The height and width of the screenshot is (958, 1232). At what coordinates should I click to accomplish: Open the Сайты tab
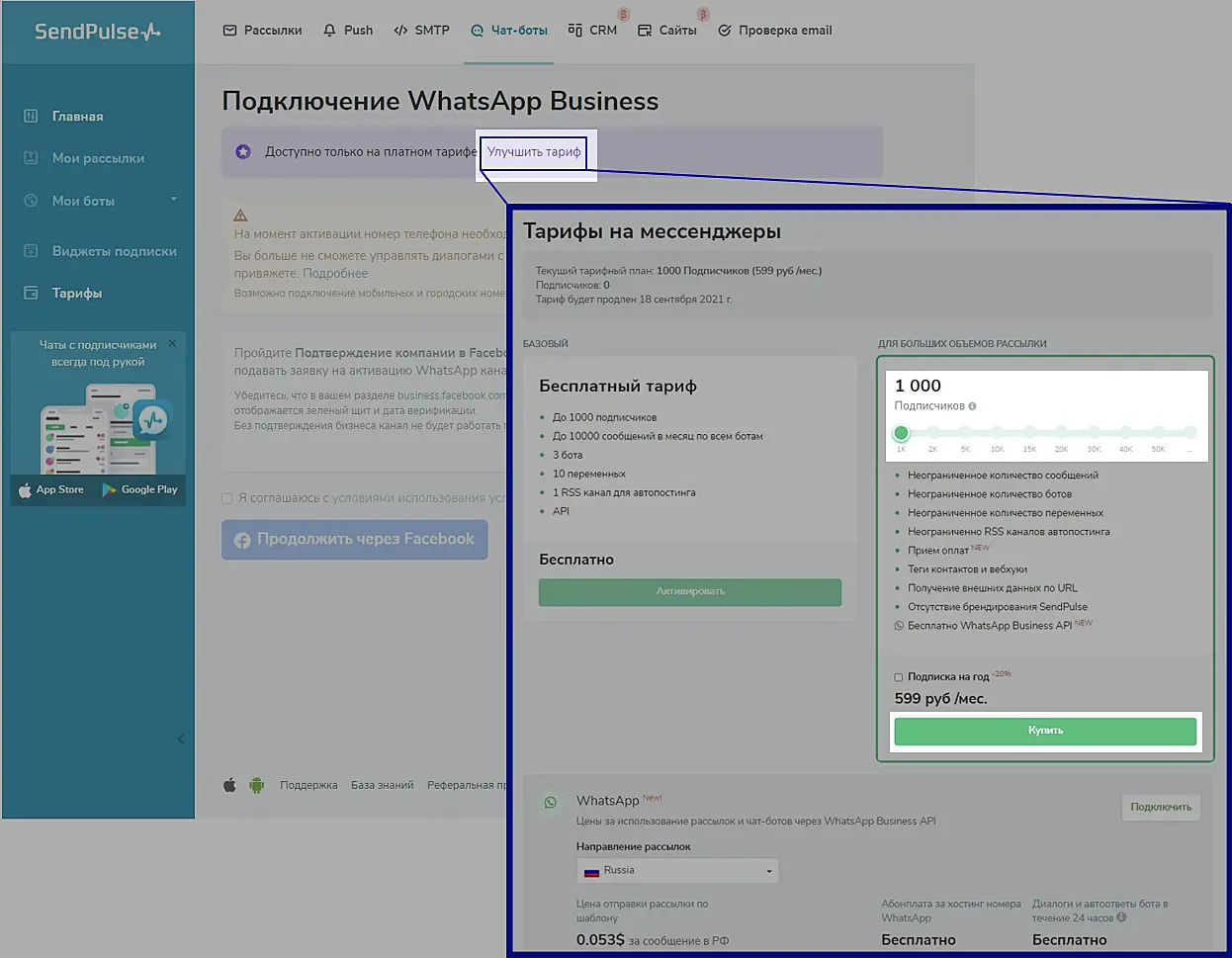[x=667, y=31]
